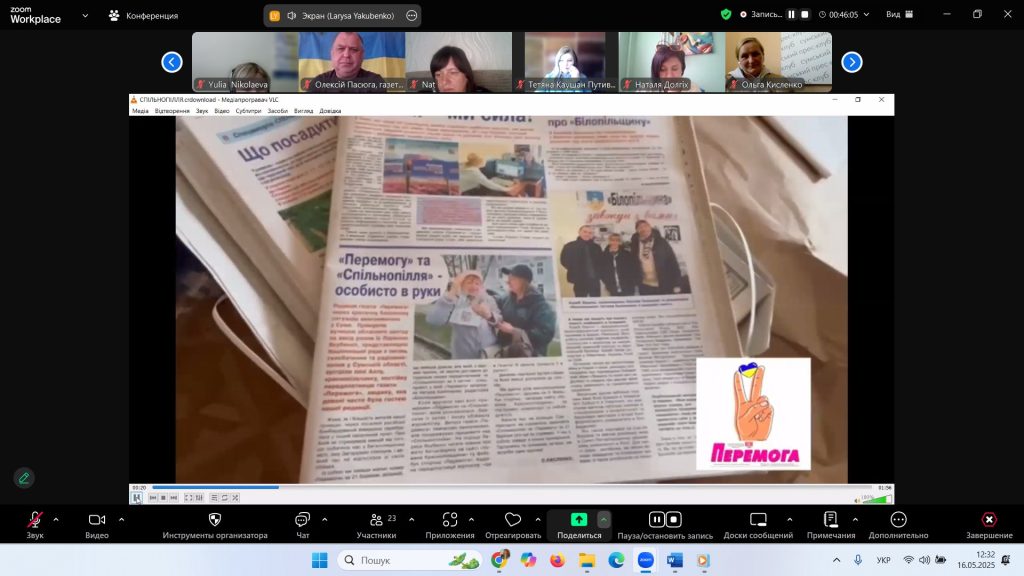
Task: Click the red Завершение end button
Action: [x=989, y=525]
